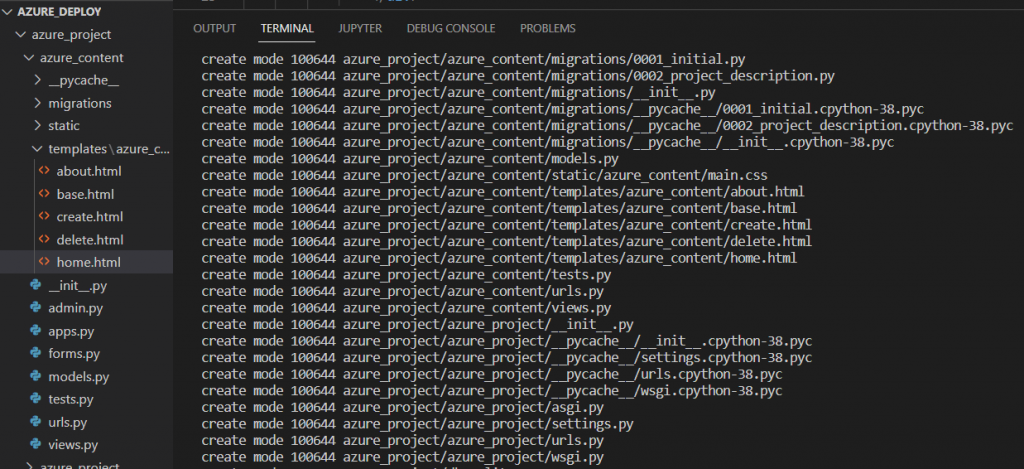Click terminal line ending azure_project/asgi.py
The width and height of the screenshot is (1024, 469).
pyautogui.click(x=402, y=408)
